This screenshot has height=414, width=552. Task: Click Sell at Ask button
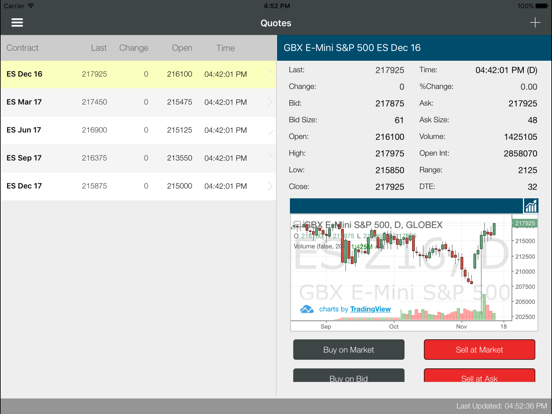[479, 375]
